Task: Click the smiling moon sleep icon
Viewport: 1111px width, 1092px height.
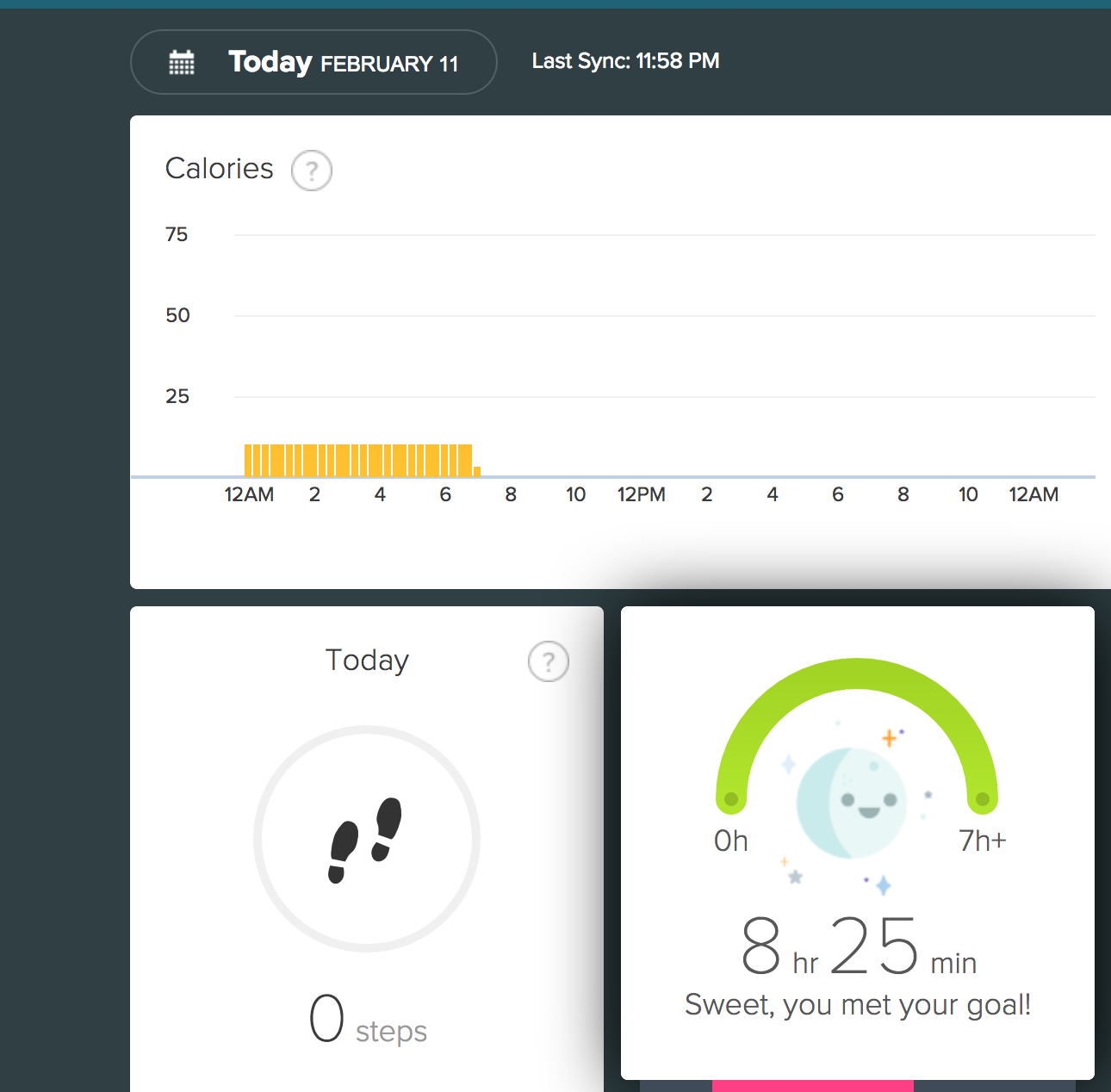Action: (851, 803)
